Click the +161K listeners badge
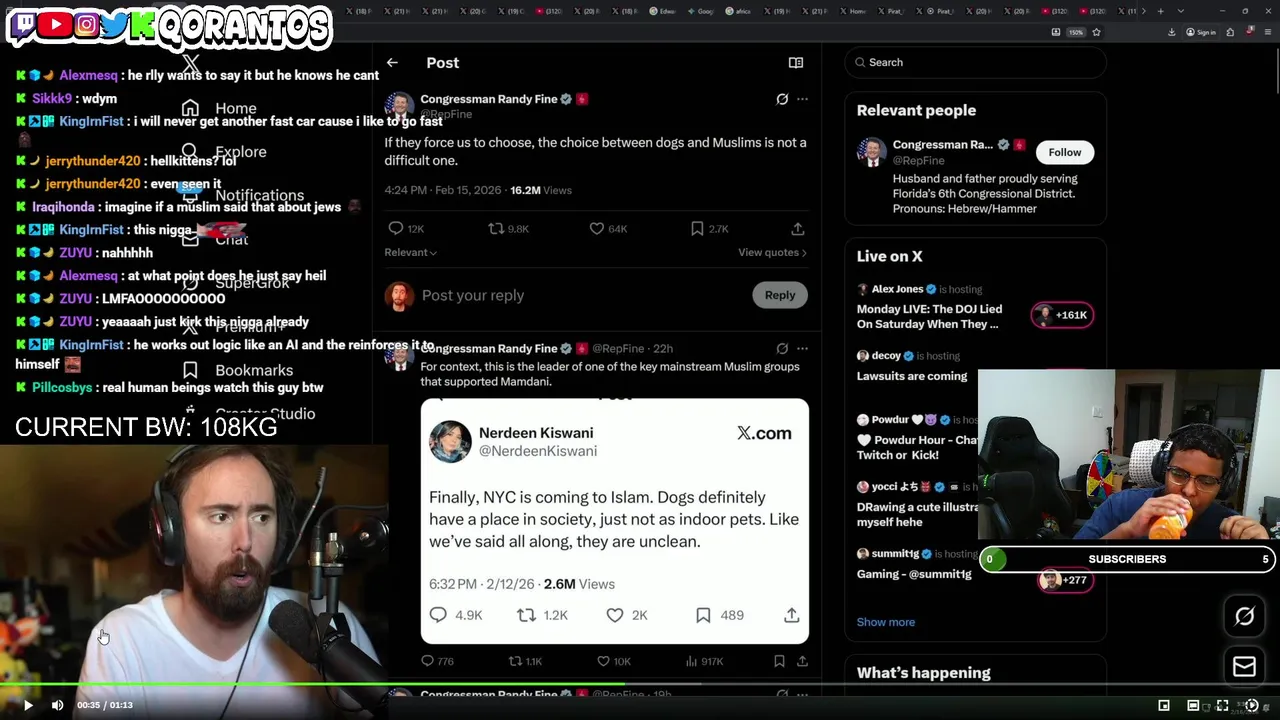Screen dimensions: 1280x720 tap(1062, 315)
